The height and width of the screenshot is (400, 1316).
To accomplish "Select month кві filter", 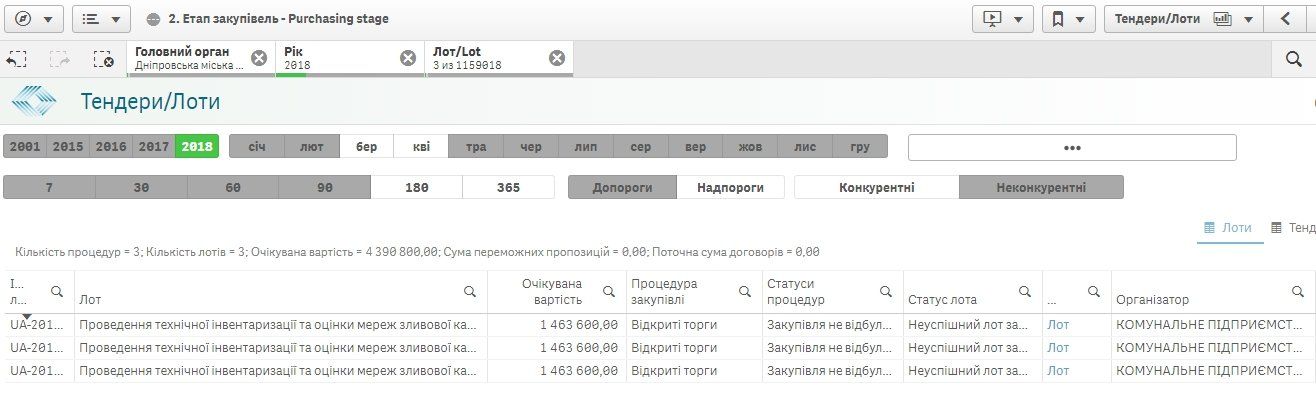I will [421, 147].
